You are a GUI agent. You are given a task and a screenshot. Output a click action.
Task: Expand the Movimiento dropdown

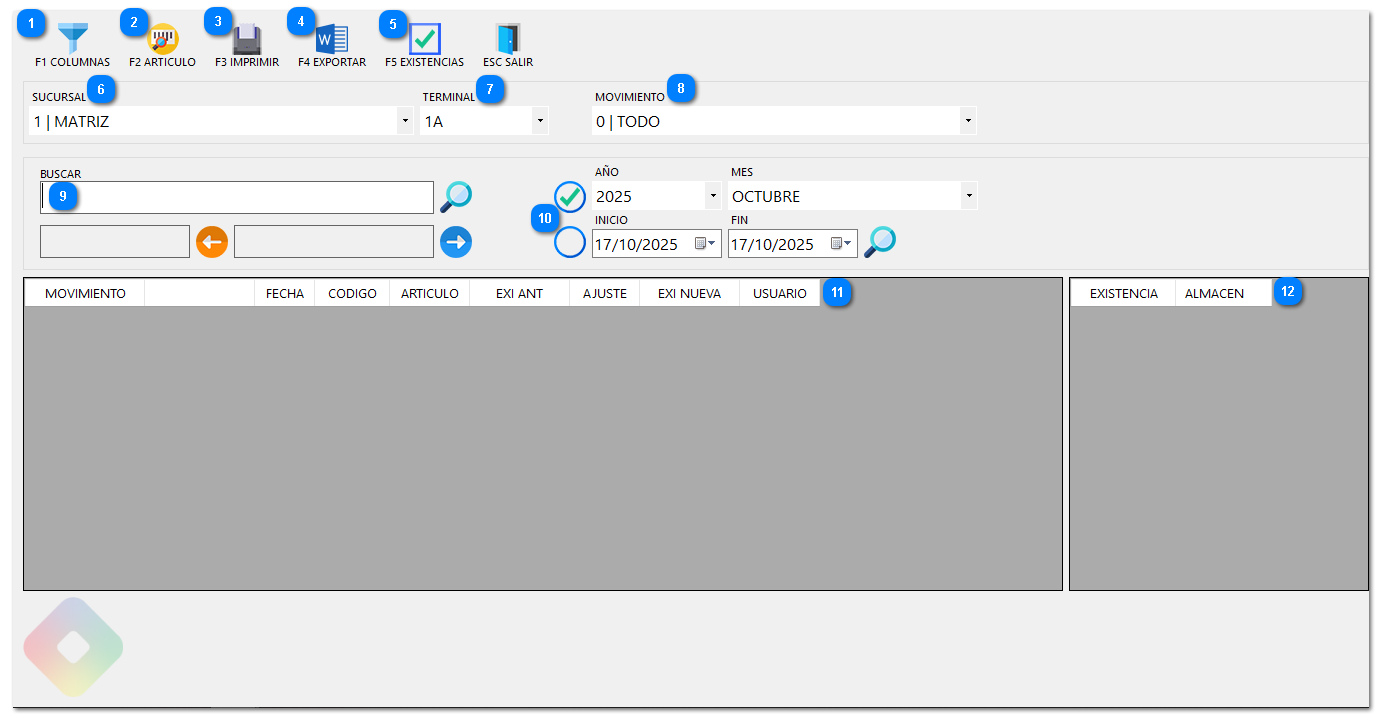click(x=967, y=121)
